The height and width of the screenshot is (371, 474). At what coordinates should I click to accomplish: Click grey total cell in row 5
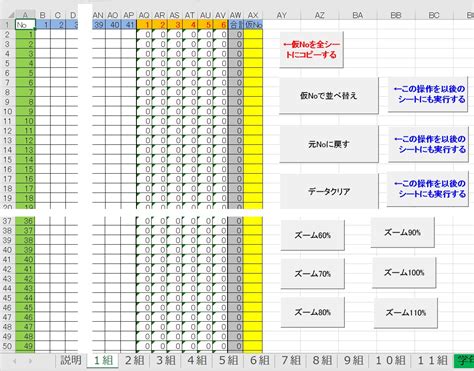[236, 63]
